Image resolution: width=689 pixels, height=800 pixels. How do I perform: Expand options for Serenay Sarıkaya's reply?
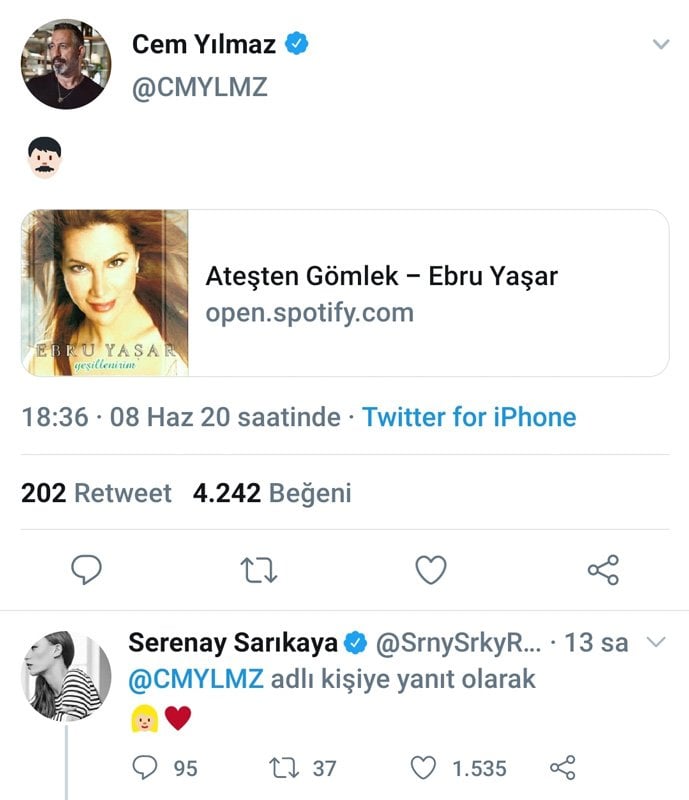[x=657, y=642]
